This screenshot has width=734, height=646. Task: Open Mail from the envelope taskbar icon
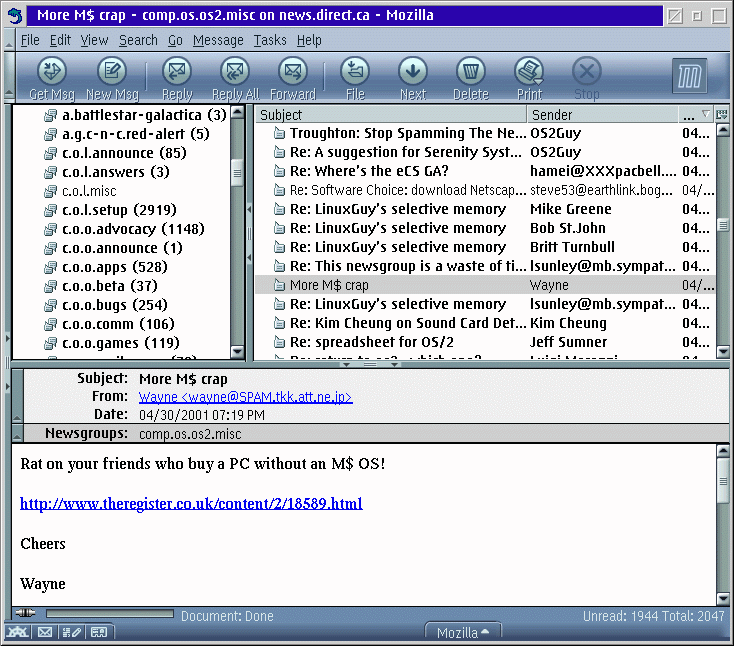[45, 632]
